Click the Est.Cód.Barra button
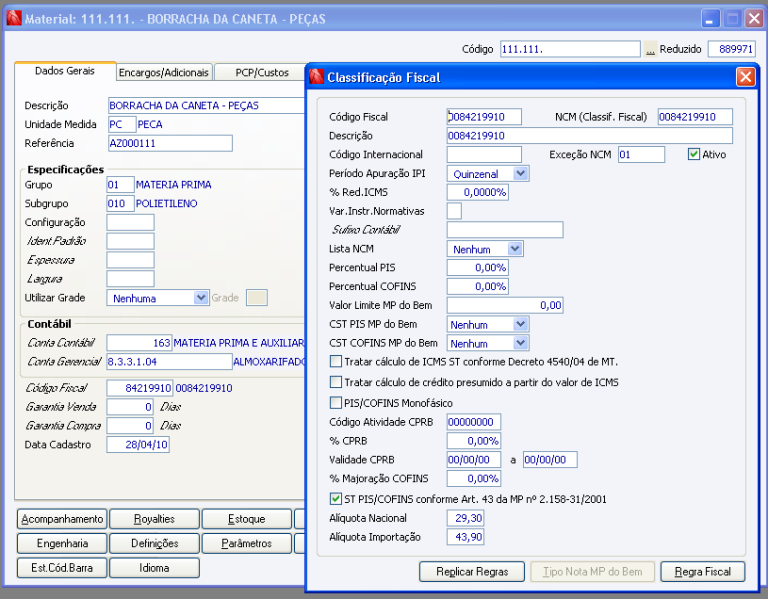Viewport: 768px width, 599px height. 62,568
